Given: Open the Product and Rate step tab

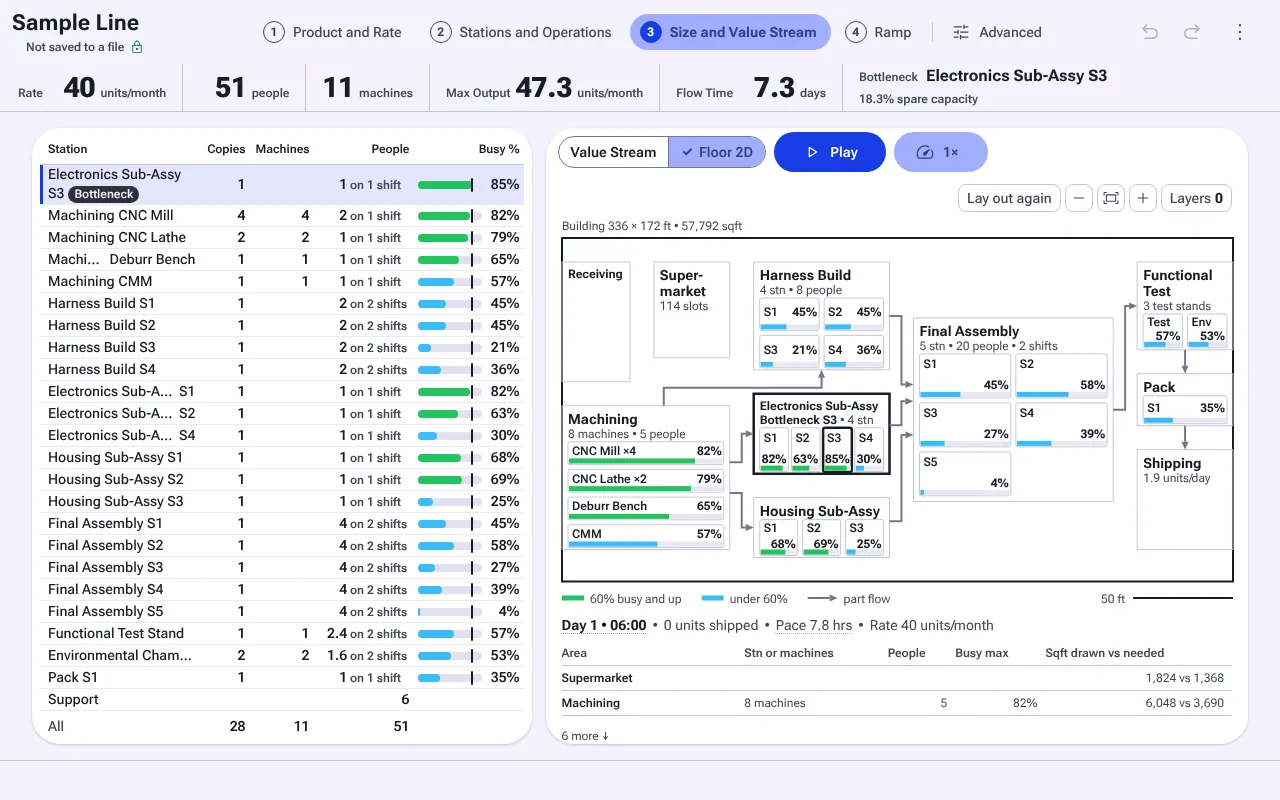Looking at the screenshot, I should (x=333, y=32).
